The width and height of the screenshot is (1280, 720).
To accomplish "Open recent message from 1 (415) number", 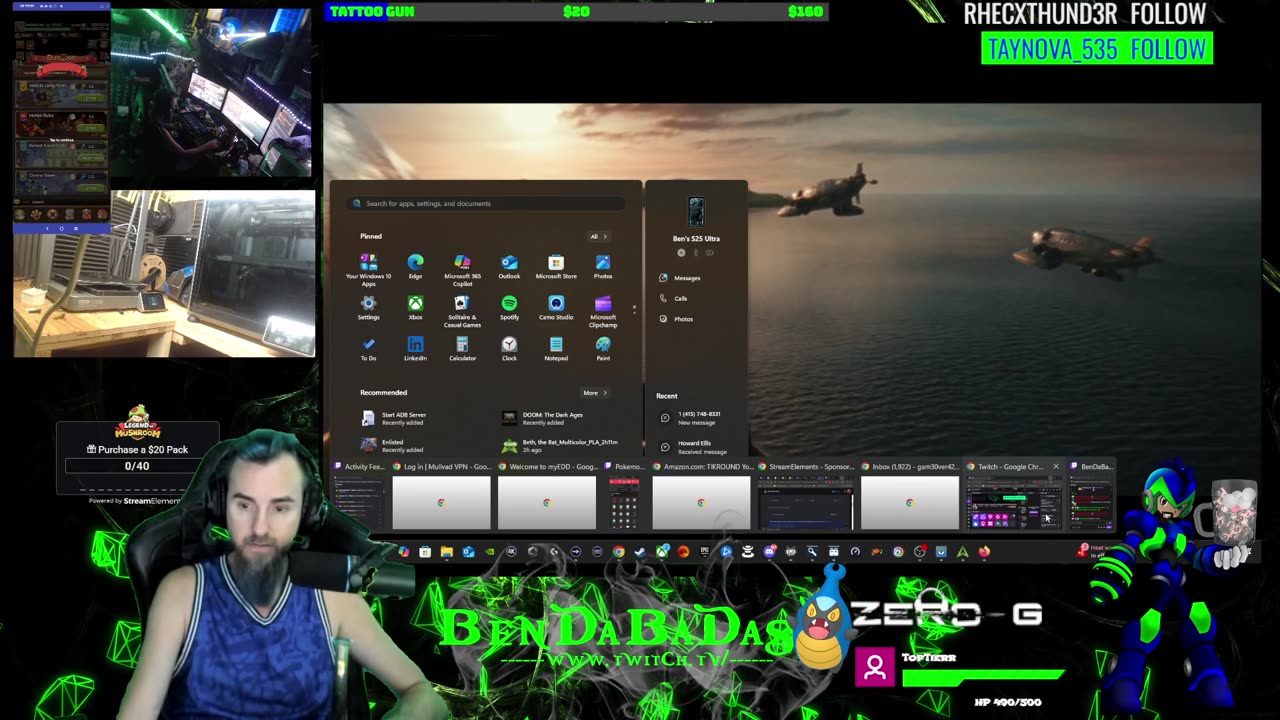I will click(692, 418).
